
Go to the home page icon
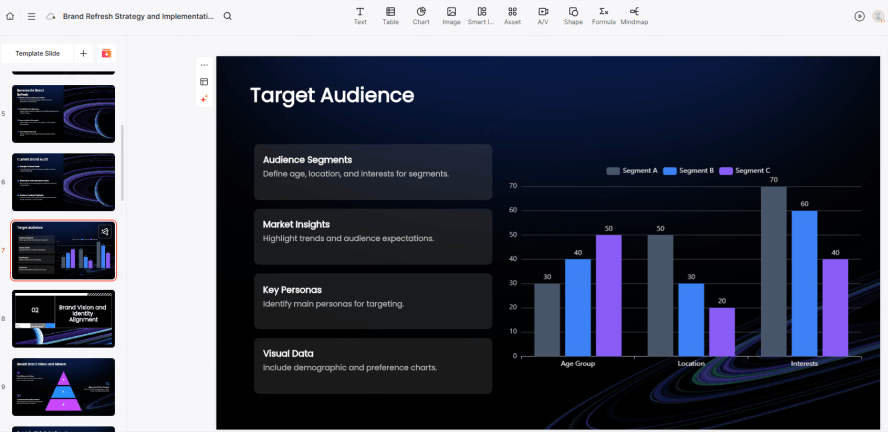click(10, 16)
